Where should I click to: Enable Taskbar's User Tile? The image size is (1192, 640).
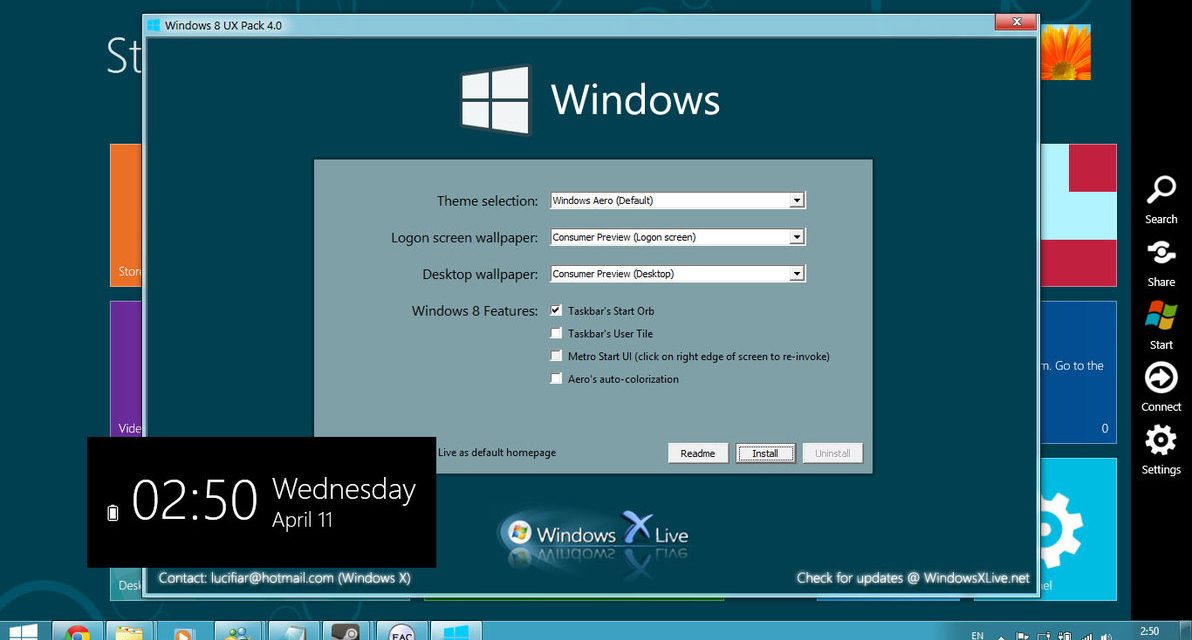(x=556, y=333)
